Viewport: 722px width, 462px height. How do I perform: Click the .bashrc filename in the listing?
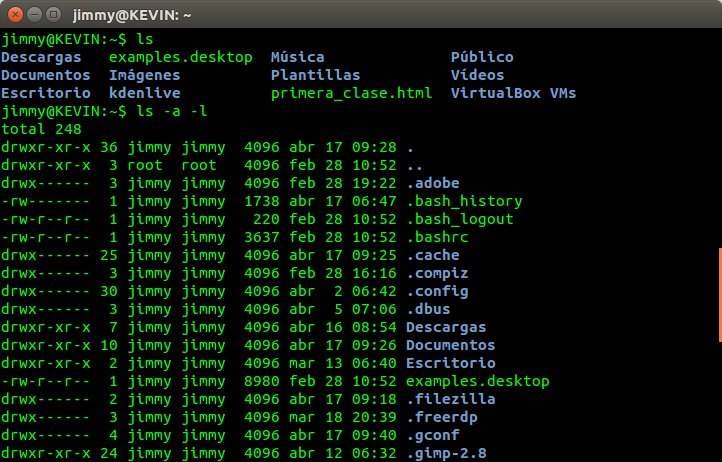click(x=437, y=237)
